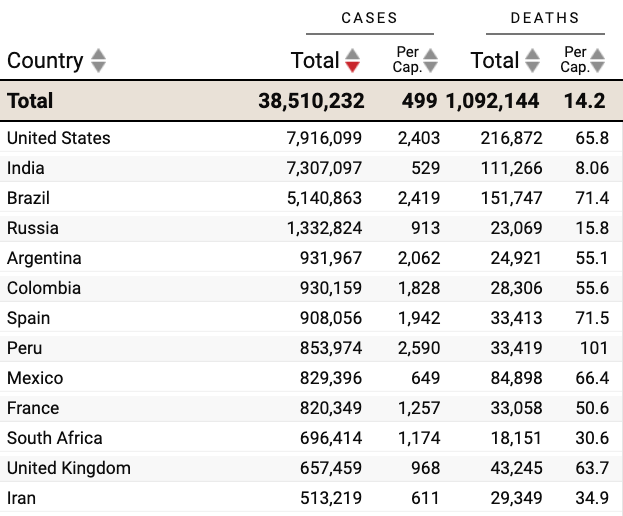Select the United States row
The image size is (623, 516).
59,138
